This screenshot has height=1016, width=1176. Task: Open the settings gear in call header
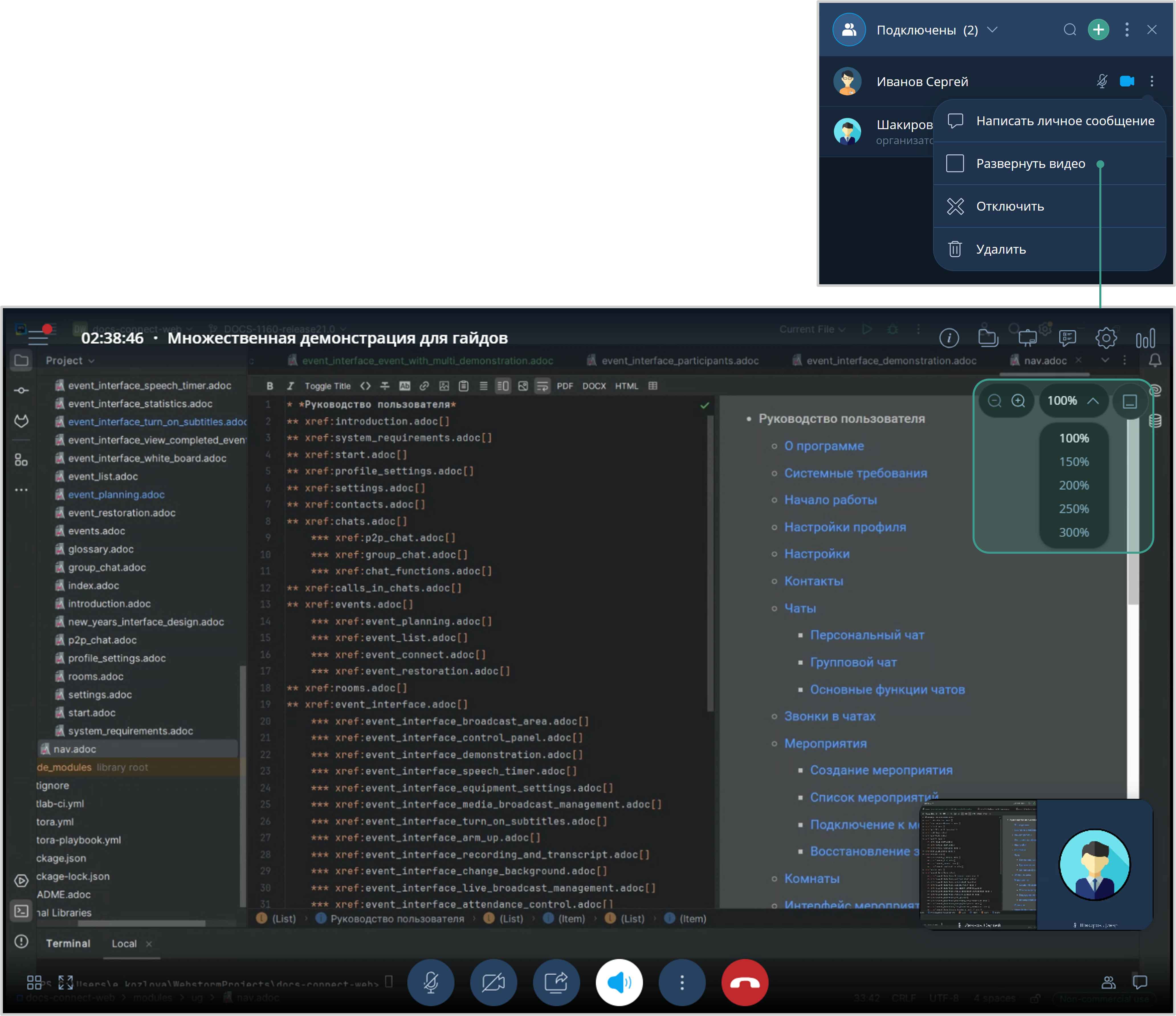click(1106, 338)
